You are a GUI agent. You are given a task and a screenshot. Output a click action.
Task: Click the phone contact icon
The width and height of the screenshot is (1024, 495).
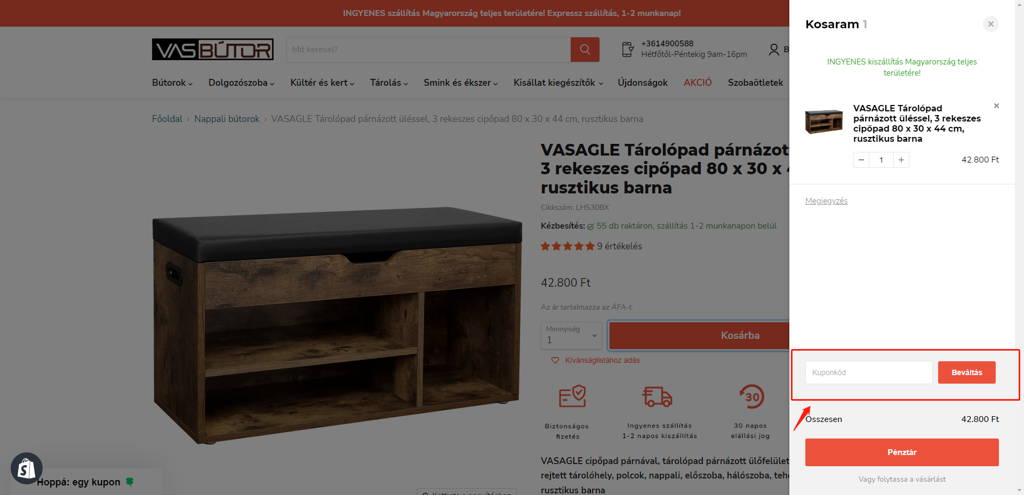(627, 50)
